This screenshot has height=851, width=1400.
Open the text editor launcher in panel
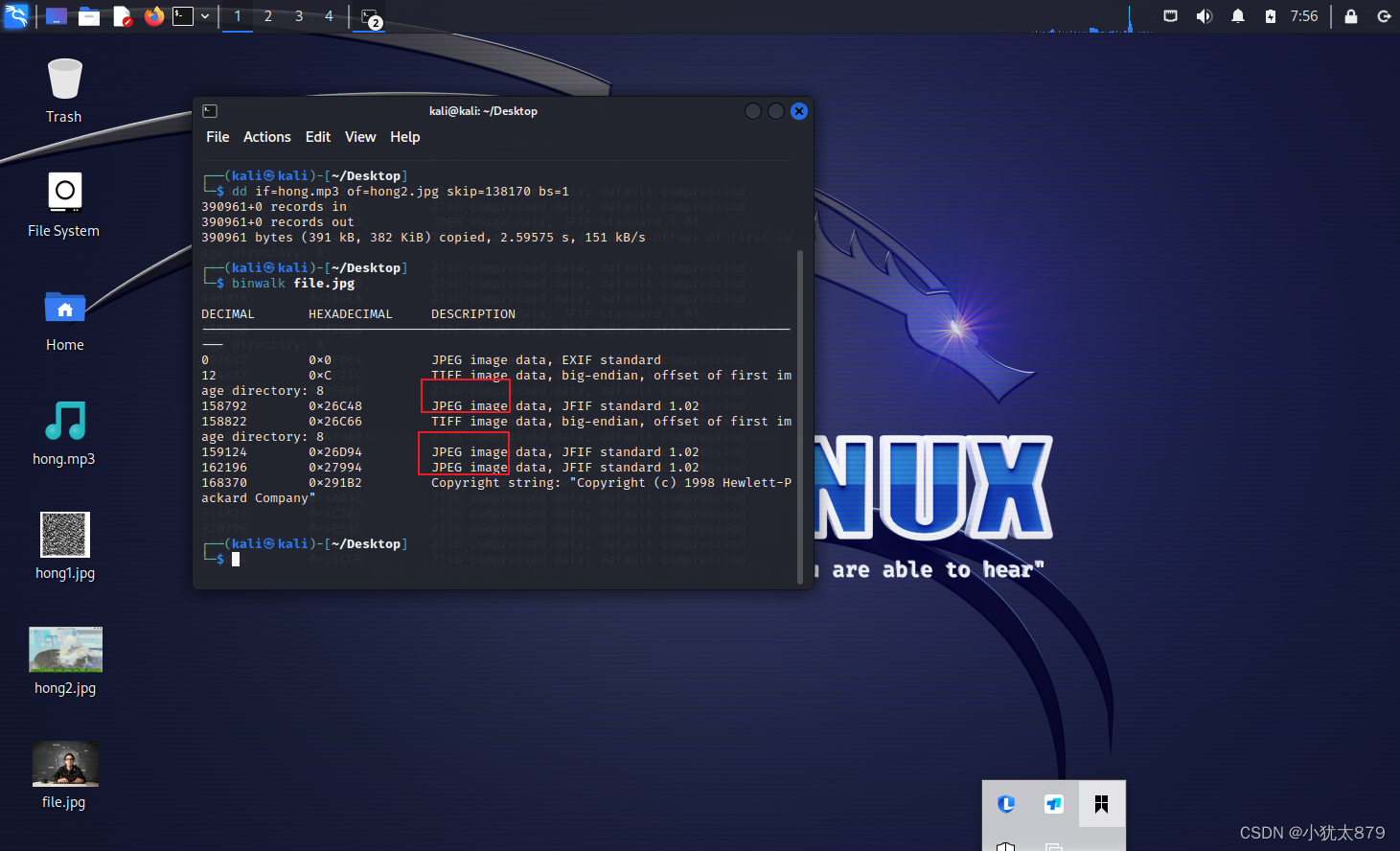tap(122, 16)
